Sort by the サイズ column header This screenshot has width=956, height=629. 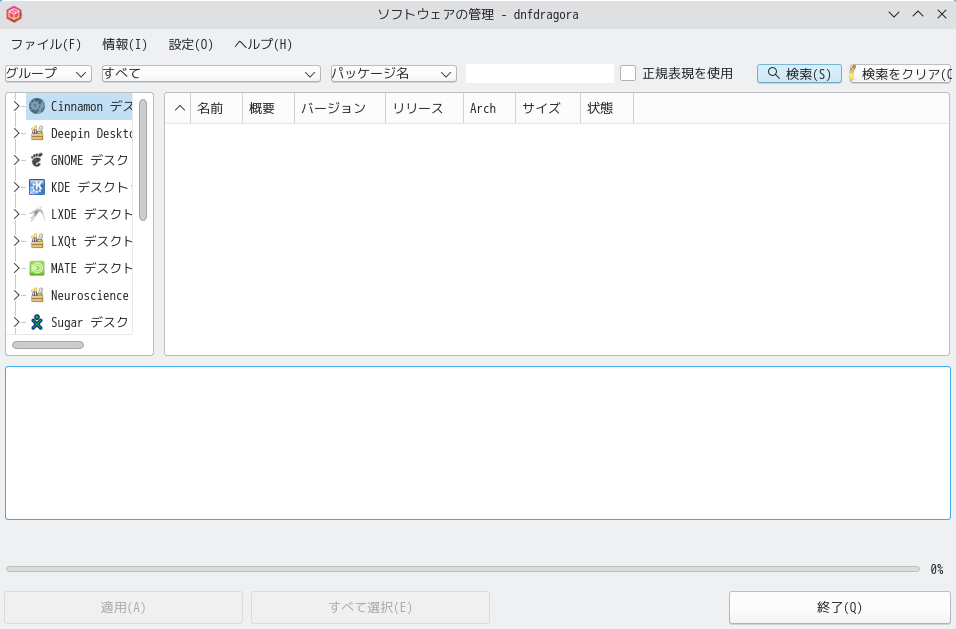click(548, 108)
